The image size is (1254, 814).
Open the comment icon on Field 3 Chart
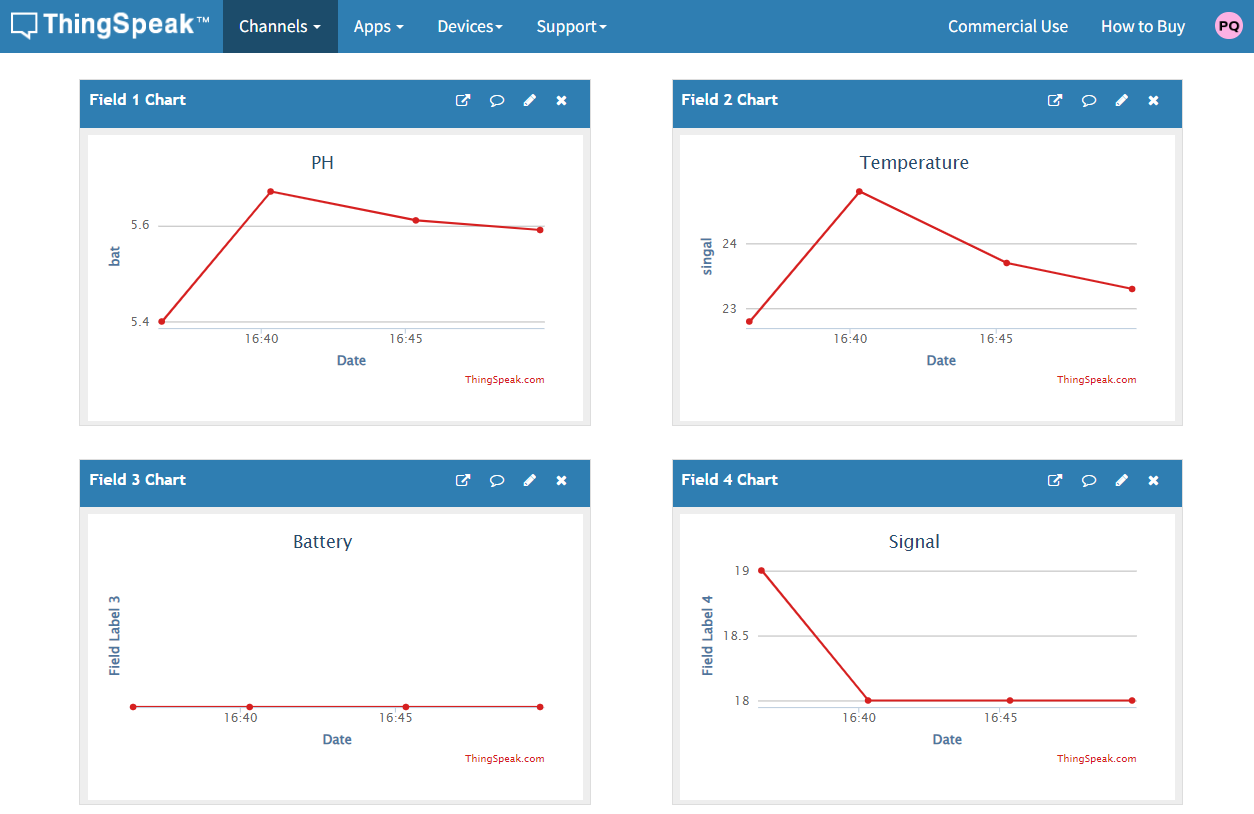tap(497, 480)
